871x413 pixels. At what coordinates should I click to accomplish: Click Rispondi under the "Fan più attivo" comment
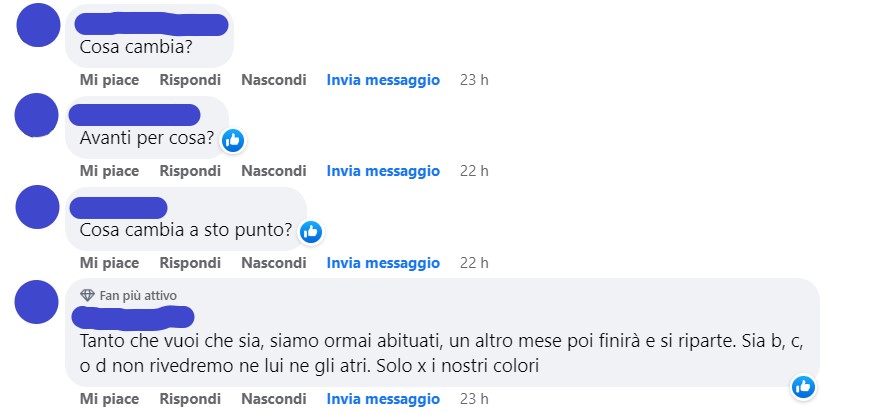[x=190, y=399]
